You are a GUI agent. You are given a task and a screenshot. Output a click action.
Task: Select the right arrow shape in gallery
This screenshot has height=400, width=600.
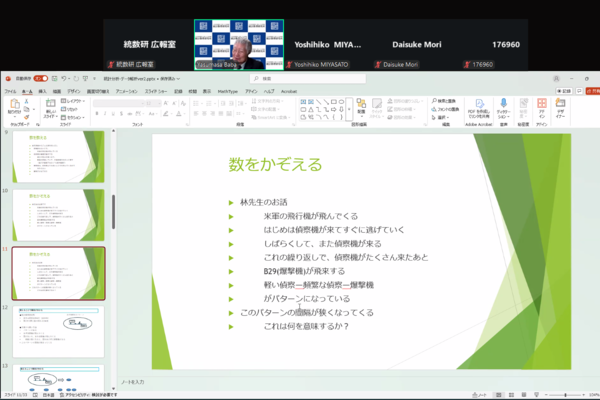pos(334,109)
